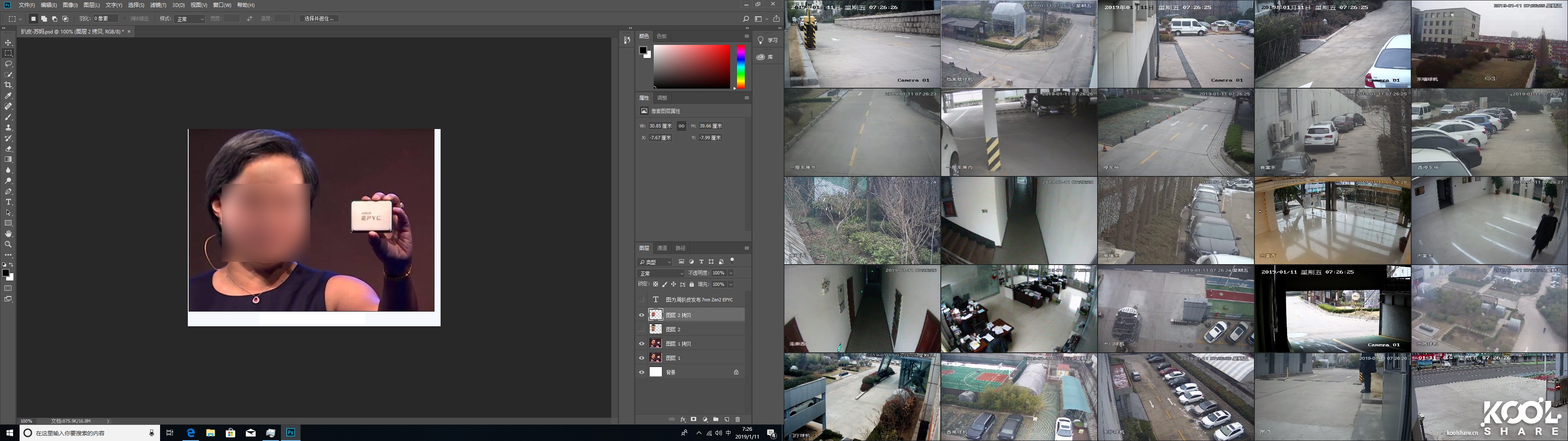Click the add to selection mode icon
1568x441 pixels.
tap(44, 19)
